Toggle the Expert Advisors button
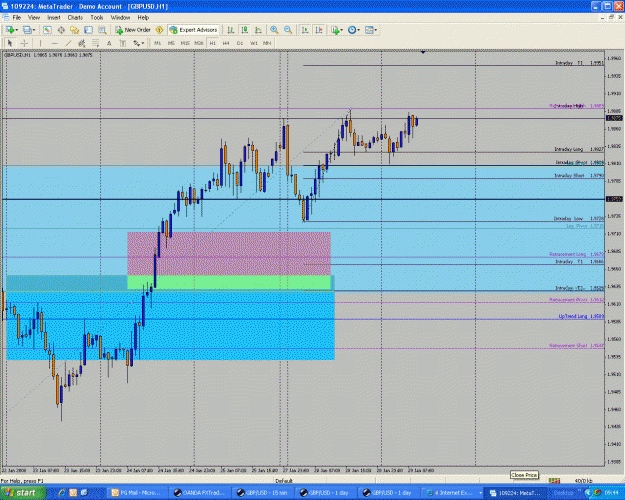 (x=194, y=30)
